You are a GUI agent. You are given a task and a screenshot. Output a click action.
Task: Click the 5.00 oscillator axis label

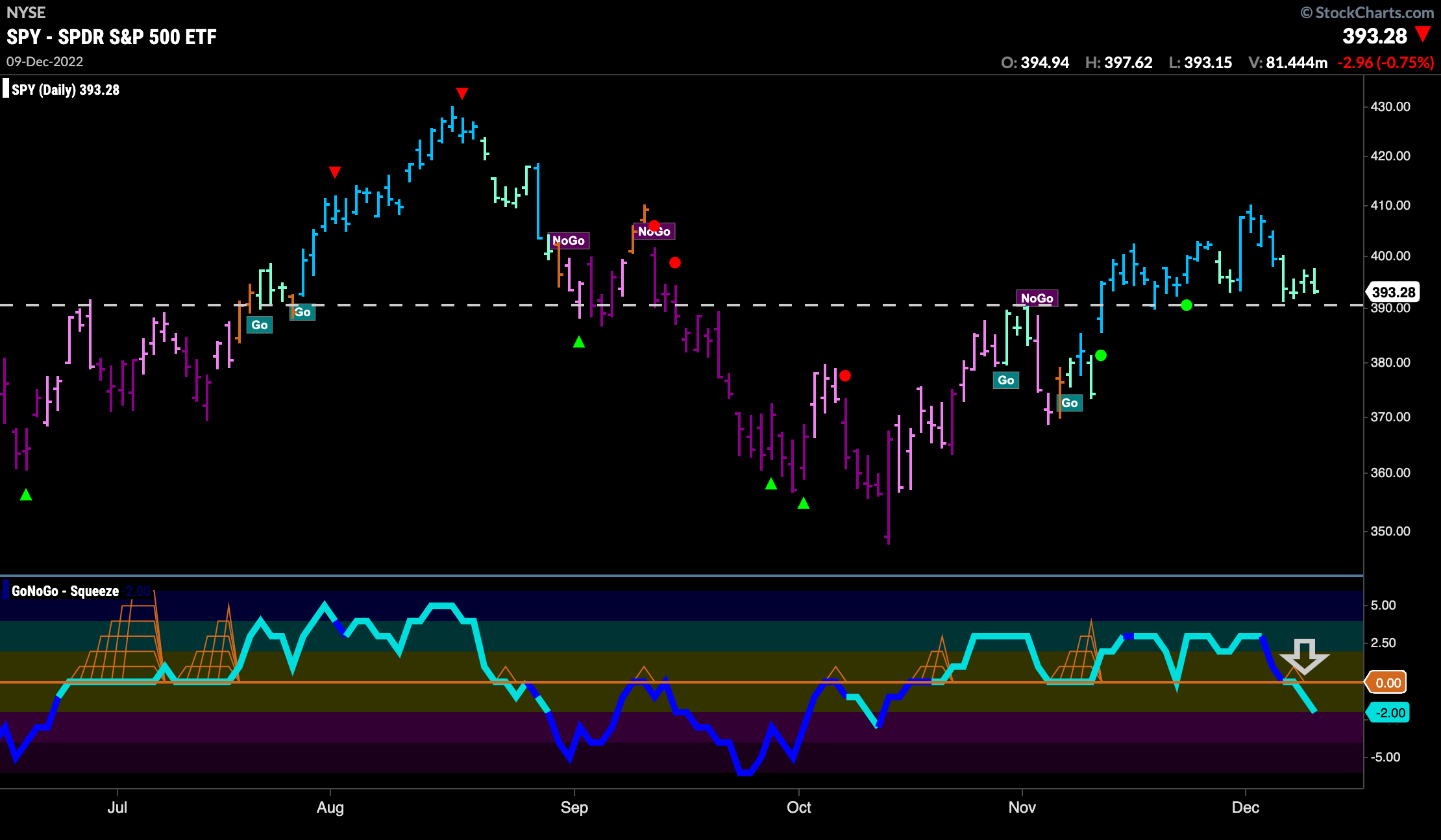point(1383,605)
